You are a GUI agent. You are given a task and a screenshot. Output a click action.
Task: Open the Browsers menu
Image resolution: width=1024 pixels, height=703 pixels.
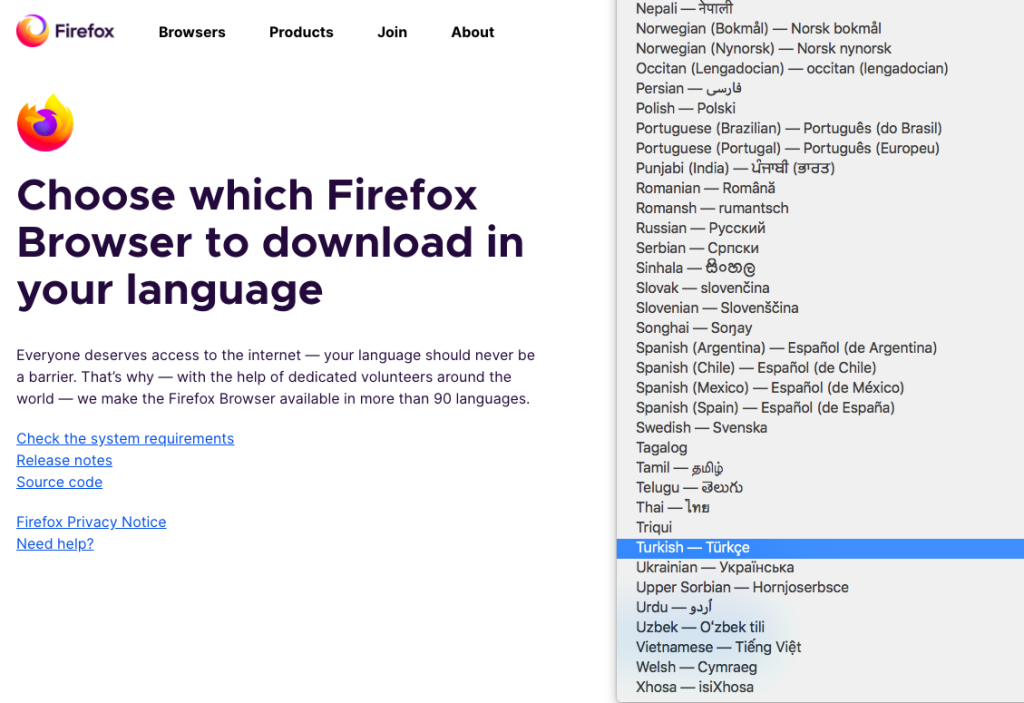click(192, 32)
